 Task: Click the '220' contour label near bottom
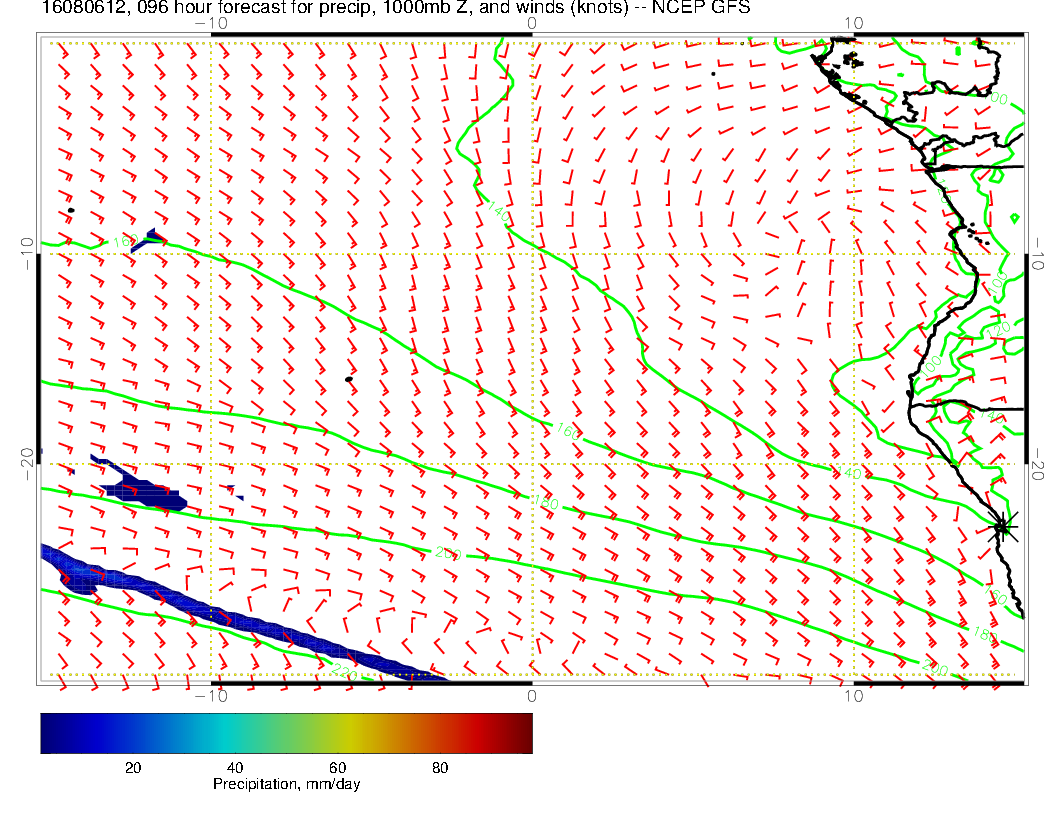[x=344, y=671]
